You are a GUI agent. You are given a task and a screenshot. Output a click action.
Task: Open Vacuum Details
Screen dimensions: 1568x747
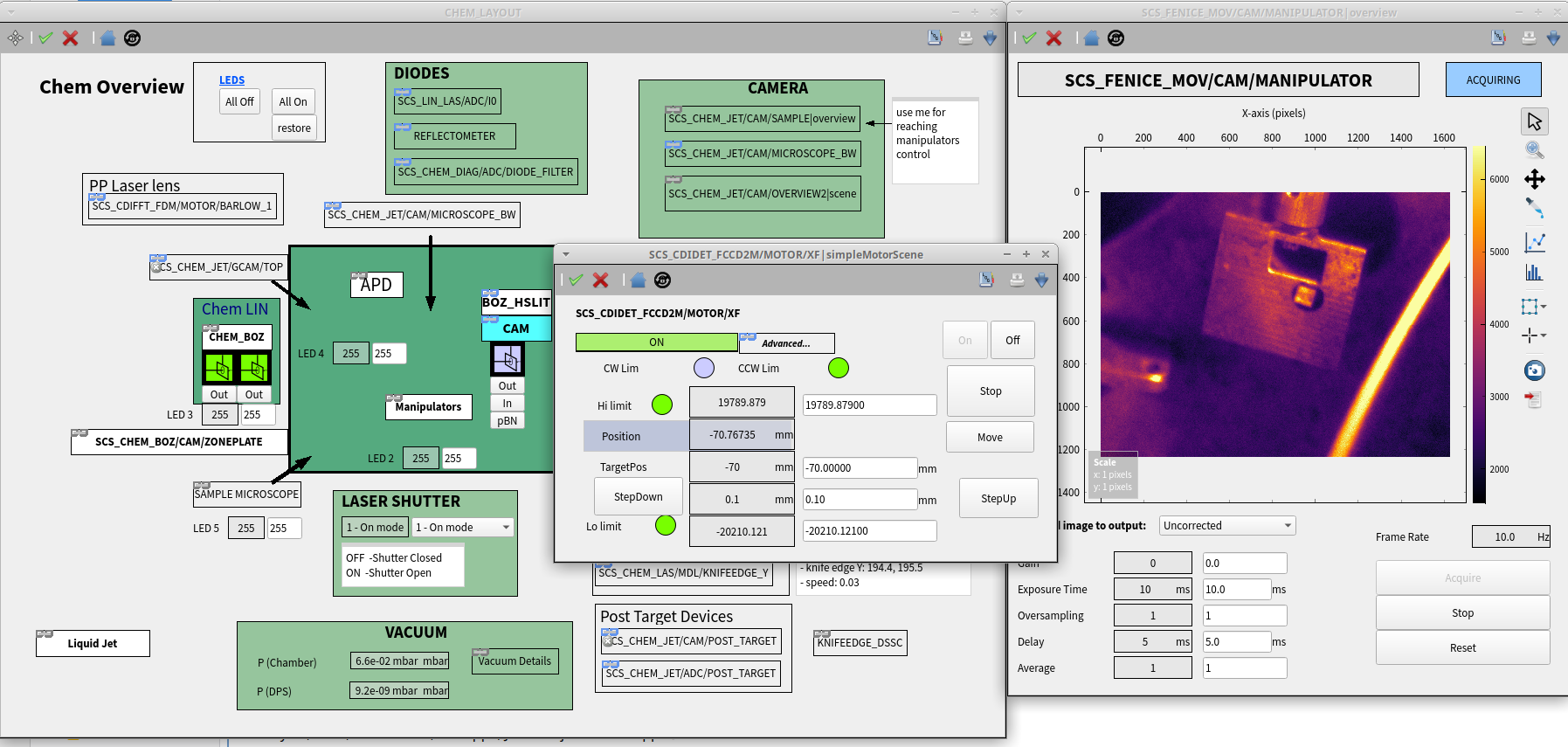click(x=515, y=661)
